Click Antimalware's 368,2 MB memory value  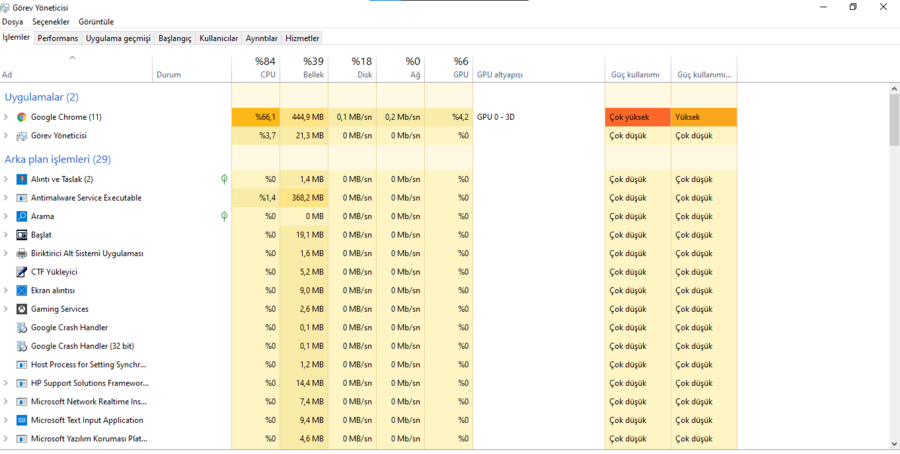[x=304, y=198]
